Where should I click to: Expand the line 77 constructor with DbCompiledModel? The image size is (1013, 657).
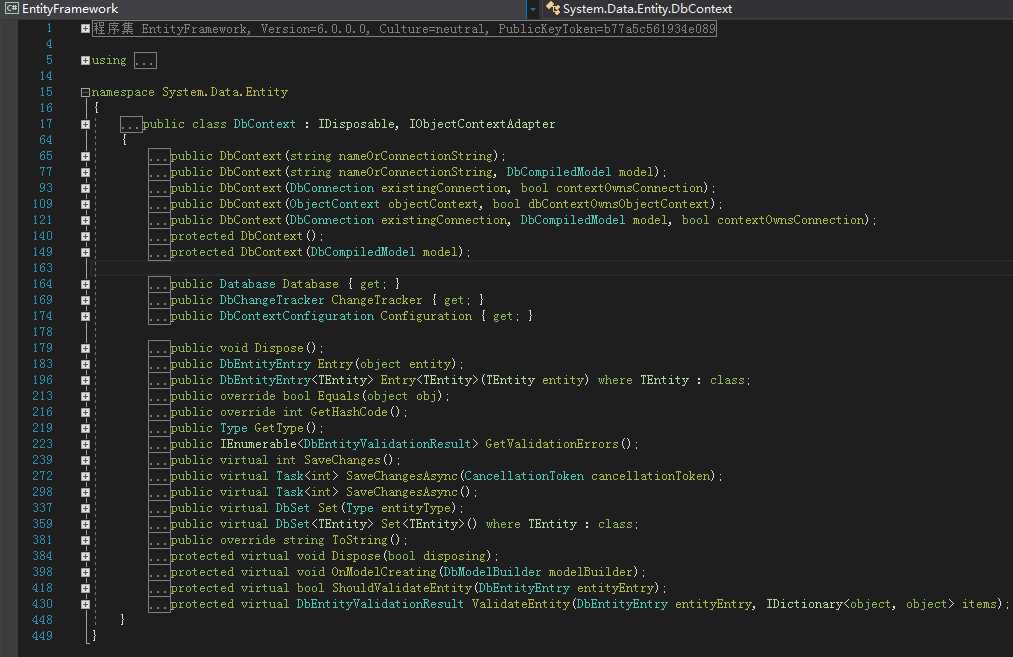tap(85, 172)
